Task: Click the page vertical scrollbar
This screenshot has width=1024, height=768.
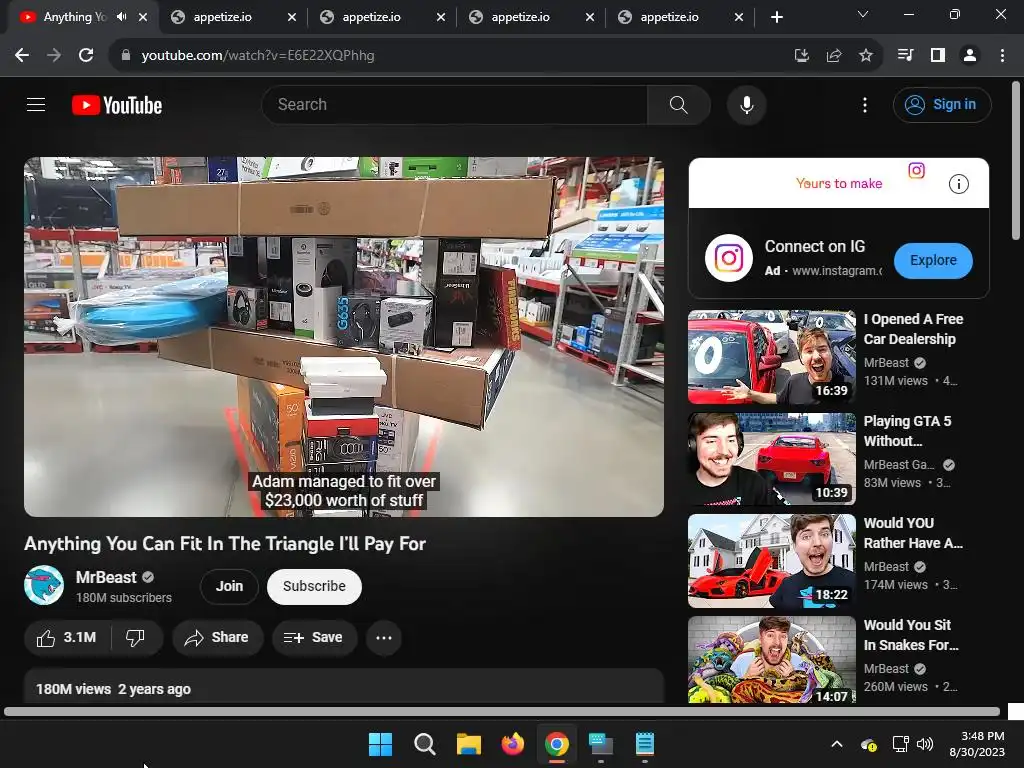Action: point(1016,159)
